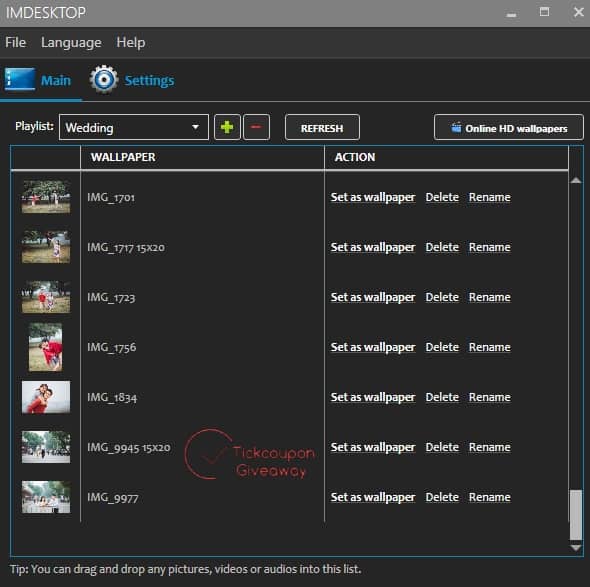The height and width of the screenshot is (587, 590).
Task: Select the IMG_1701 thumbnail
Action: [x=46, y=197]
